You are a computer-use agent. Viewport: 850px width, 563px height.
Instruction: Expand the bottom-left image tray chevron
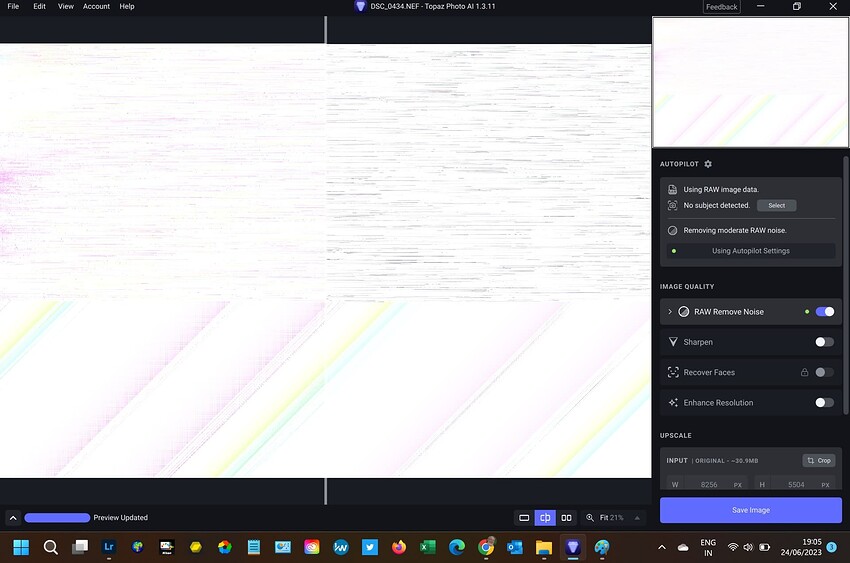pos(13,518)
